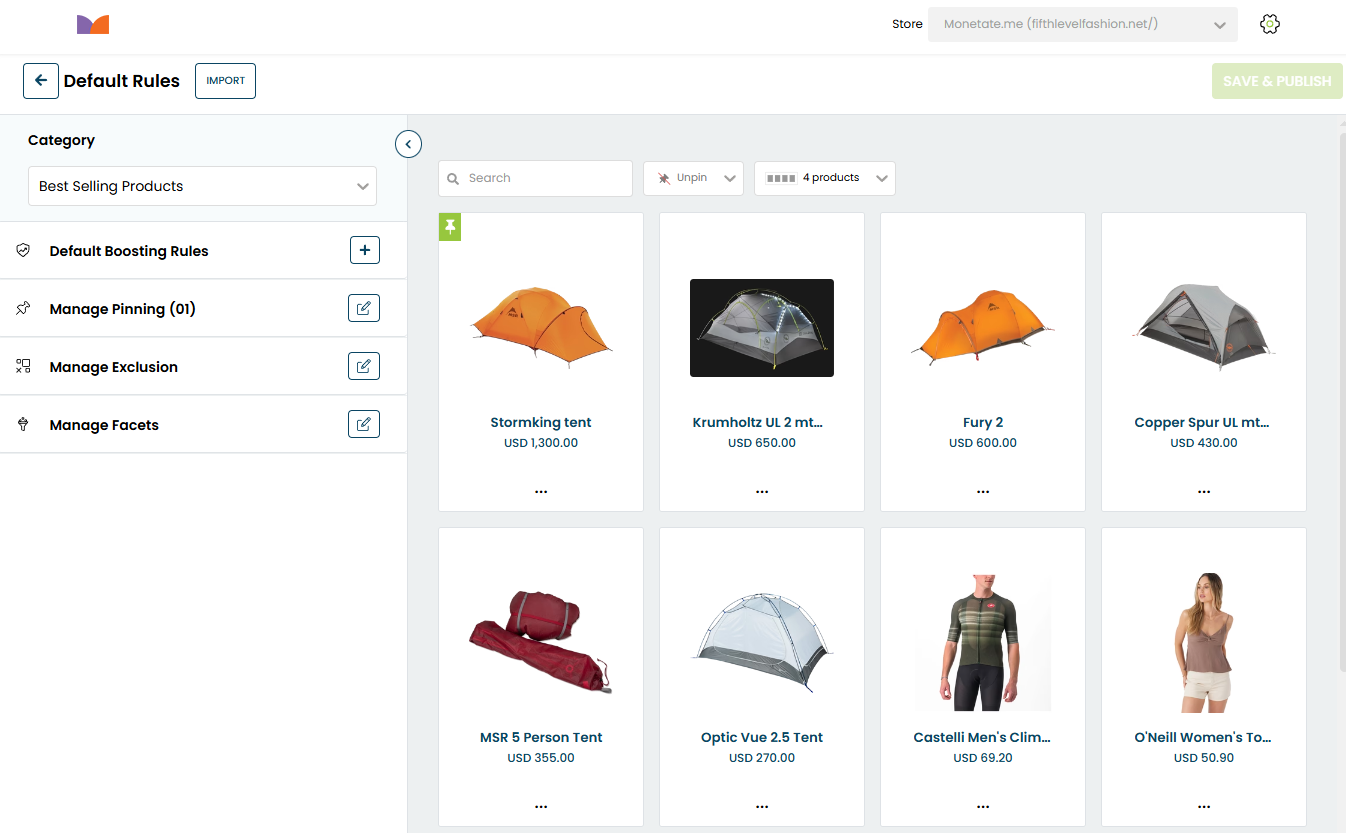Click the USD 1,300.00 price
The height and width of the screenshot is (833, 1346).
(541, 443)
